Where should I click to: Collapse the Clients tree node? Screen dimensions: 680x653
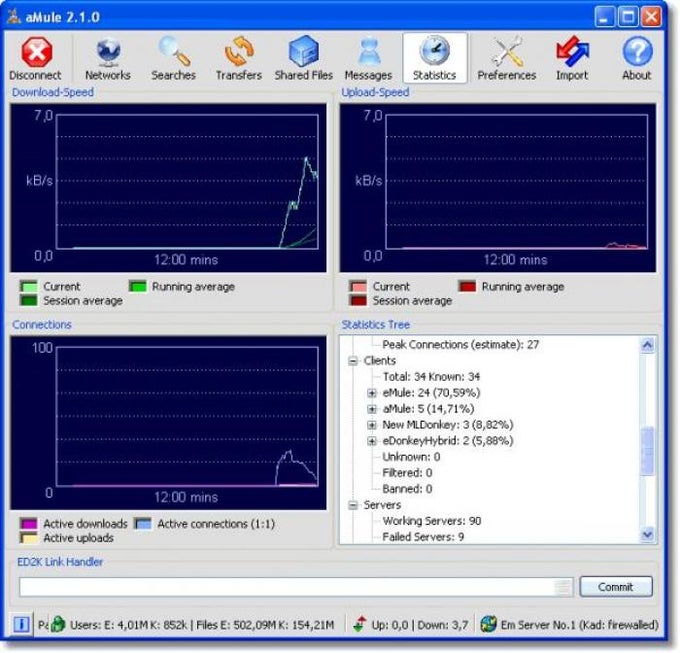[353, 361]
